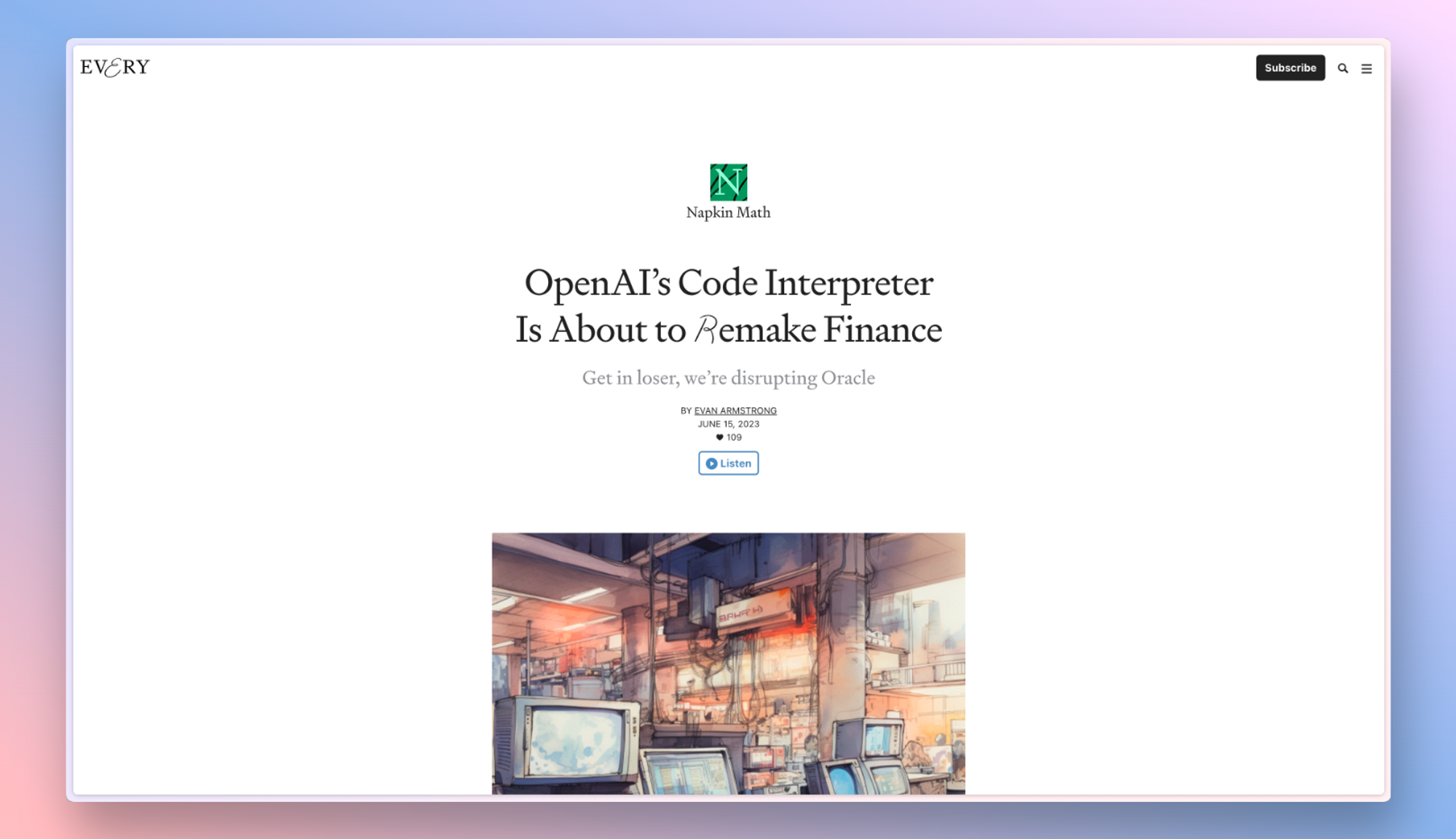The height and width of the screenshot is (839, 1456).
Task: Open the Napkin Math publication name link
Action: (728, 212)
